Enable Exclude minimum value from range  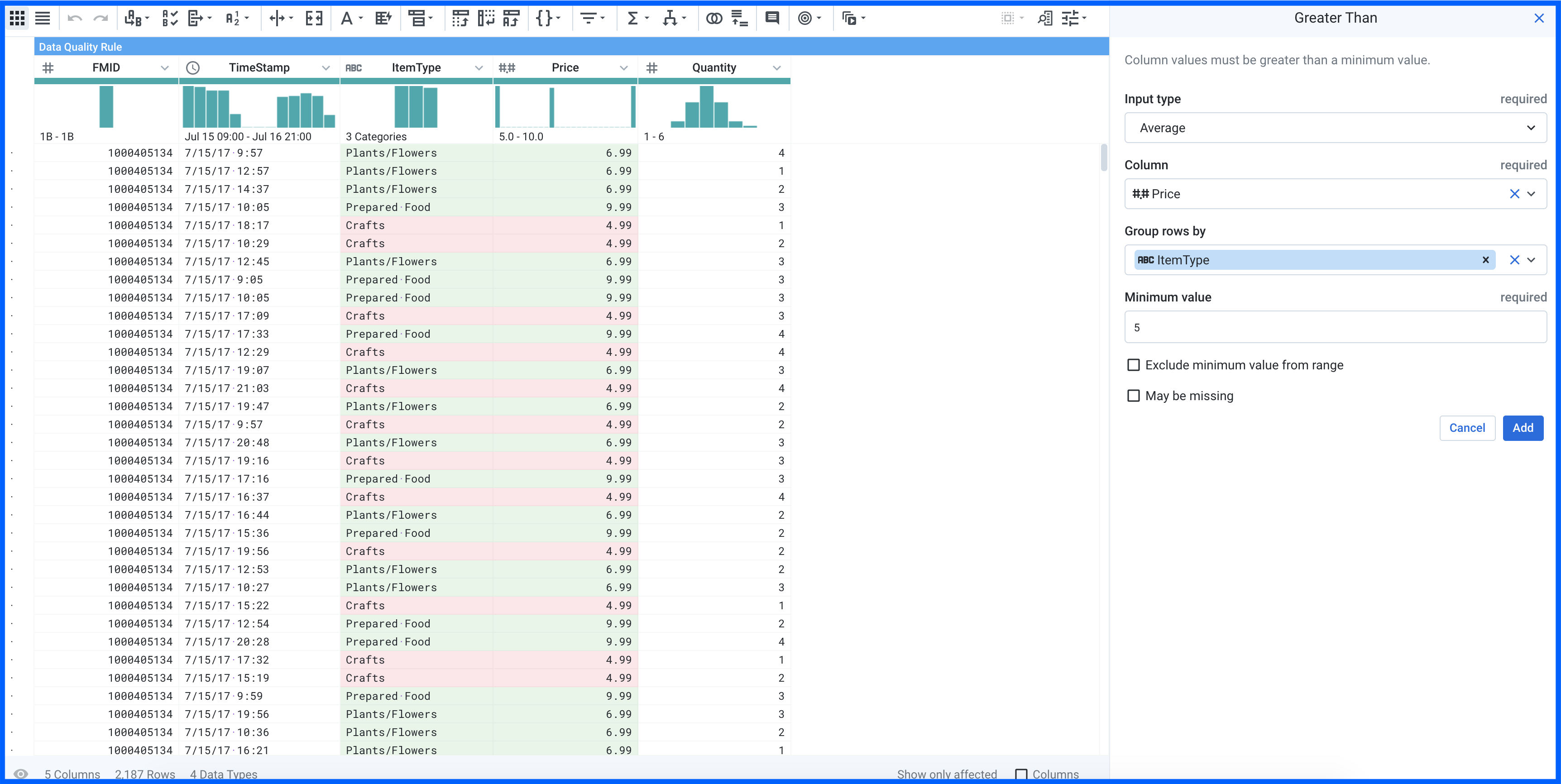1133,365
